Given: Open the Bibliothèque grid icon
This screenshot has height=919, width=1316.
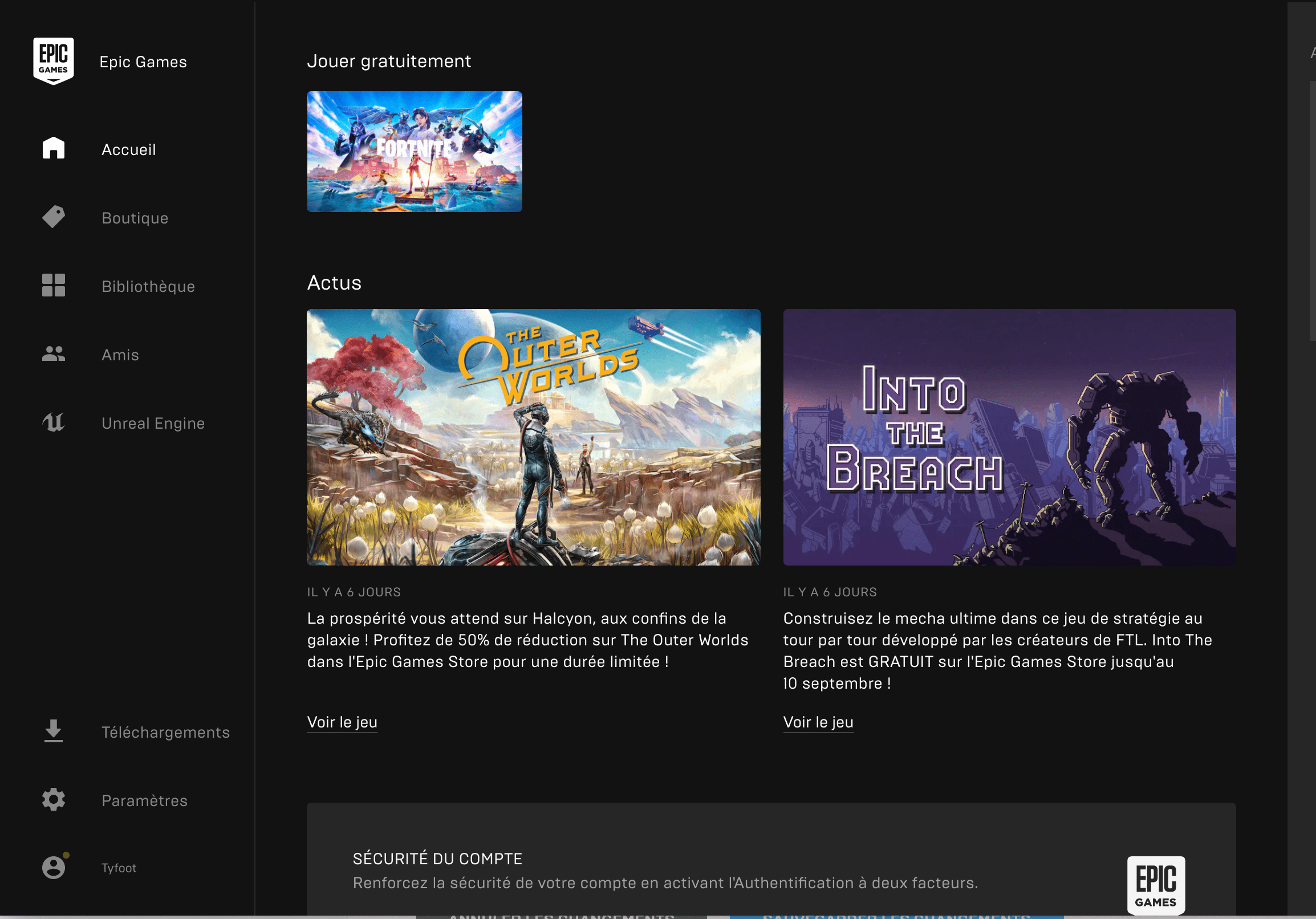Looking at the screenshot, I should tap(53, 285).
